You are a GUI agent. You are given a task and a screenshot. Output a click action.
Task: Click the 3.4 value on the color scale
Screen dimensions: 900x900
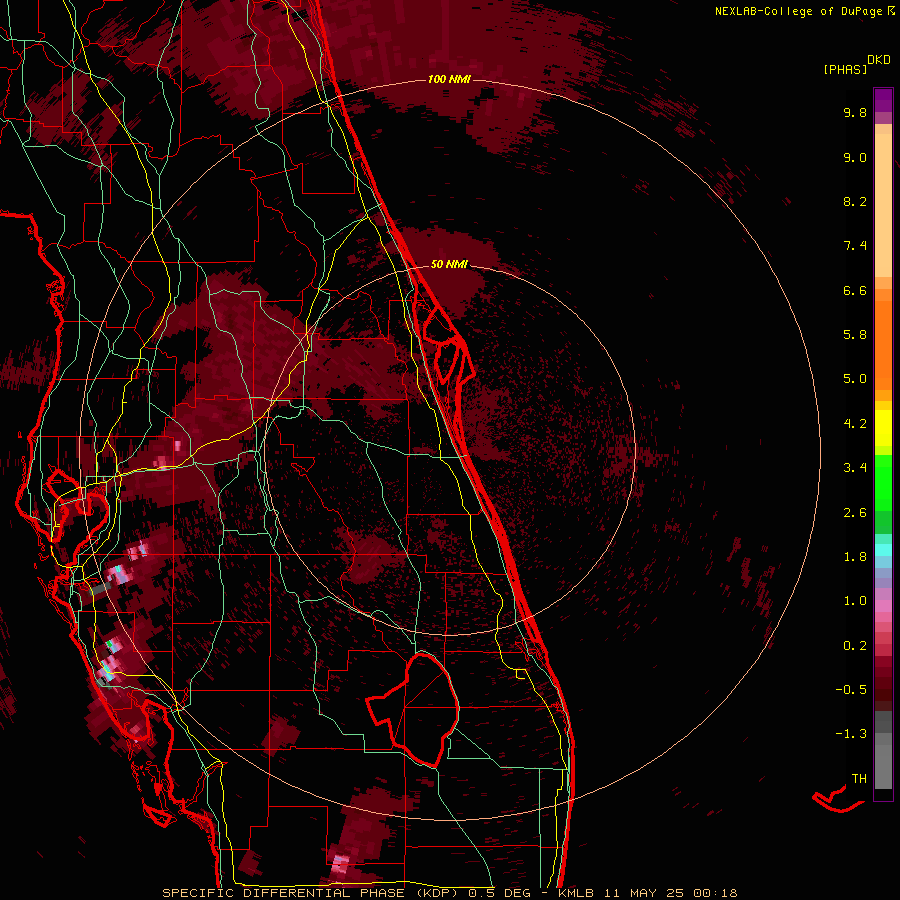coord(855,468)
